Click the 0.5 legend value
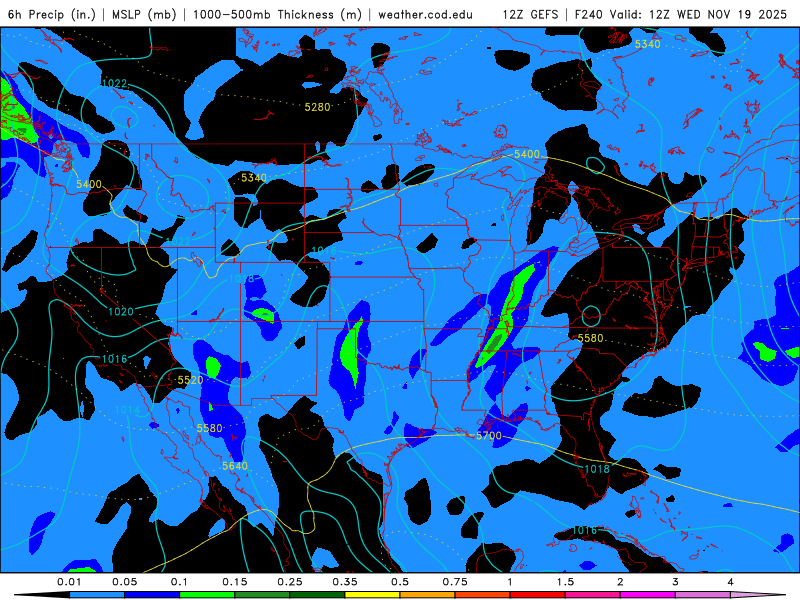This screenshot has width=800, height=600. tap(400, 582)
